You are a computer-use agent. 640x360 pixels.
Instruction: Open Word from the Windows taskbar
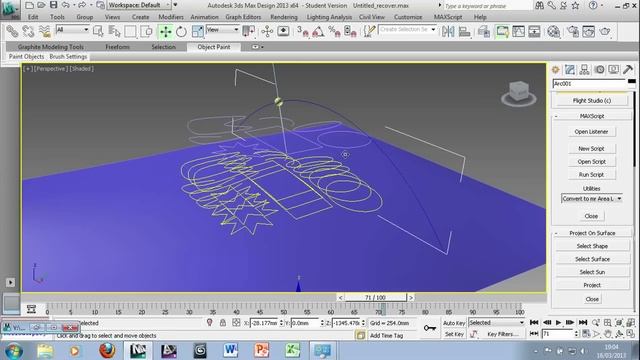click(x=230, y=351)
